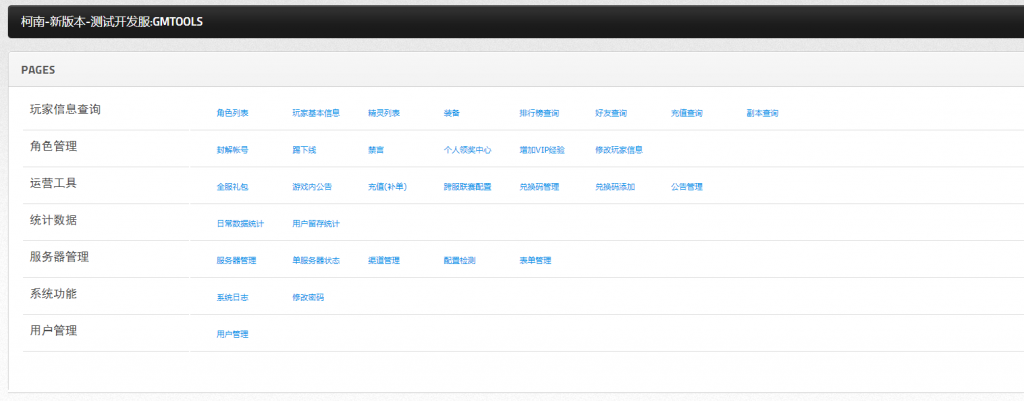Click the 修改密码 link
1024x401 pixels.
[308, 297]
